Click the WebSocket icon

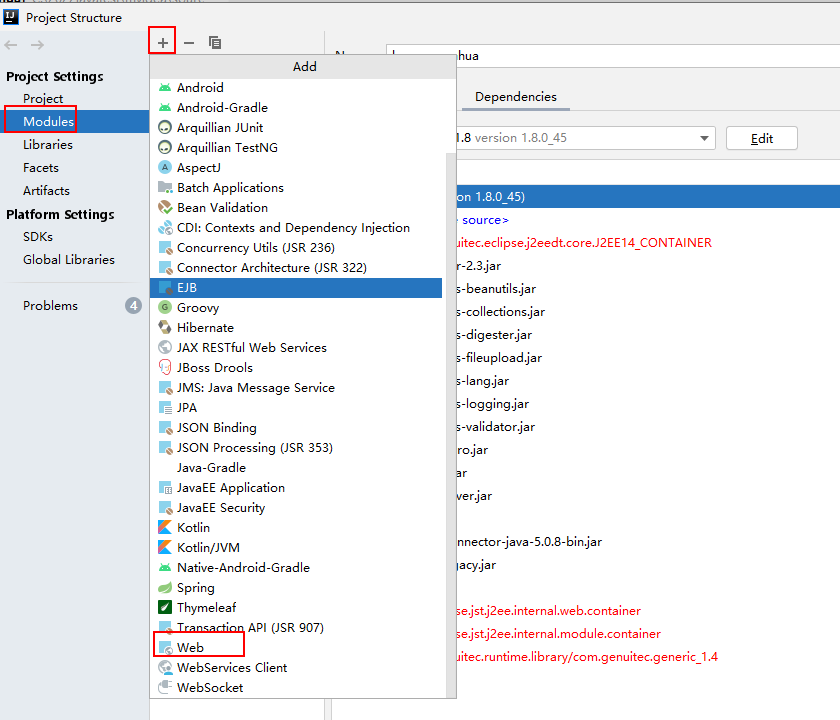point(165,687)
